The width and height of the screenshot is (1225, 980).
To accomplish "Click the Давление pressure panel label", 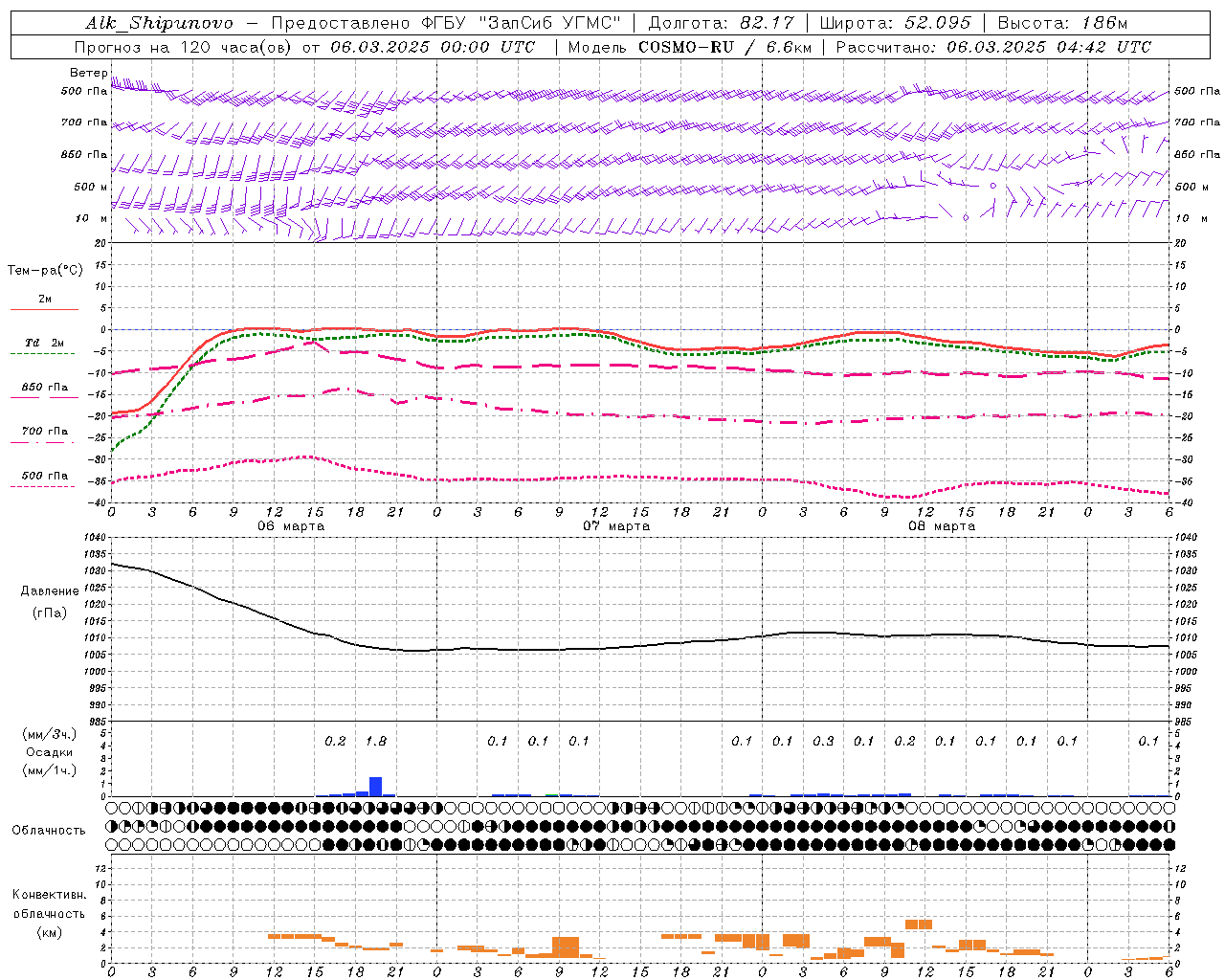I will (x=50, y=591).
